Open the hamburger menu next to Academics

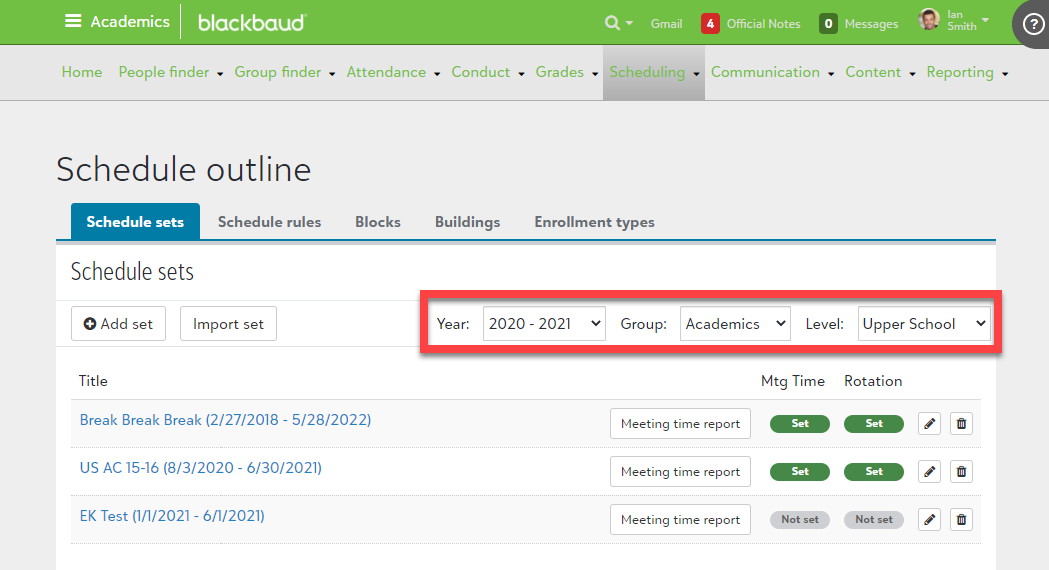pos(73,21)
